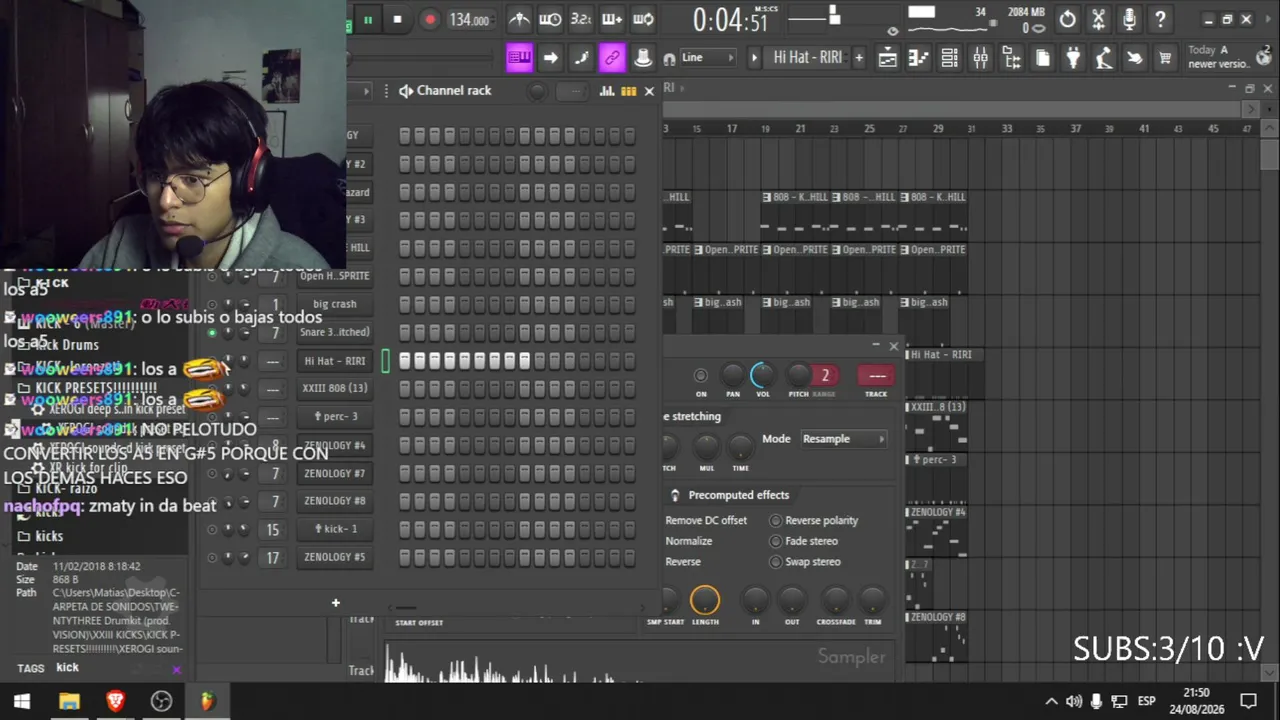Click the ESP input language indicator

pyautogui.click(x=1146, y=701)
